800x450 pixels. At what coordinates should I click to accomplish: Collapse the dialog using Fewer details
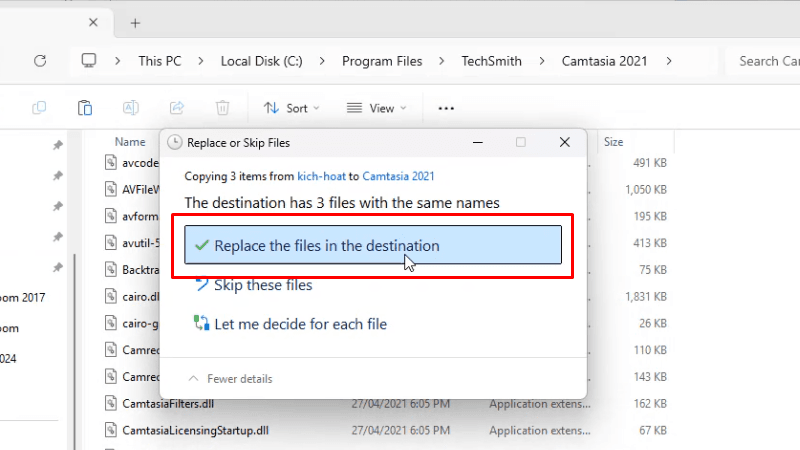(230, 379)
